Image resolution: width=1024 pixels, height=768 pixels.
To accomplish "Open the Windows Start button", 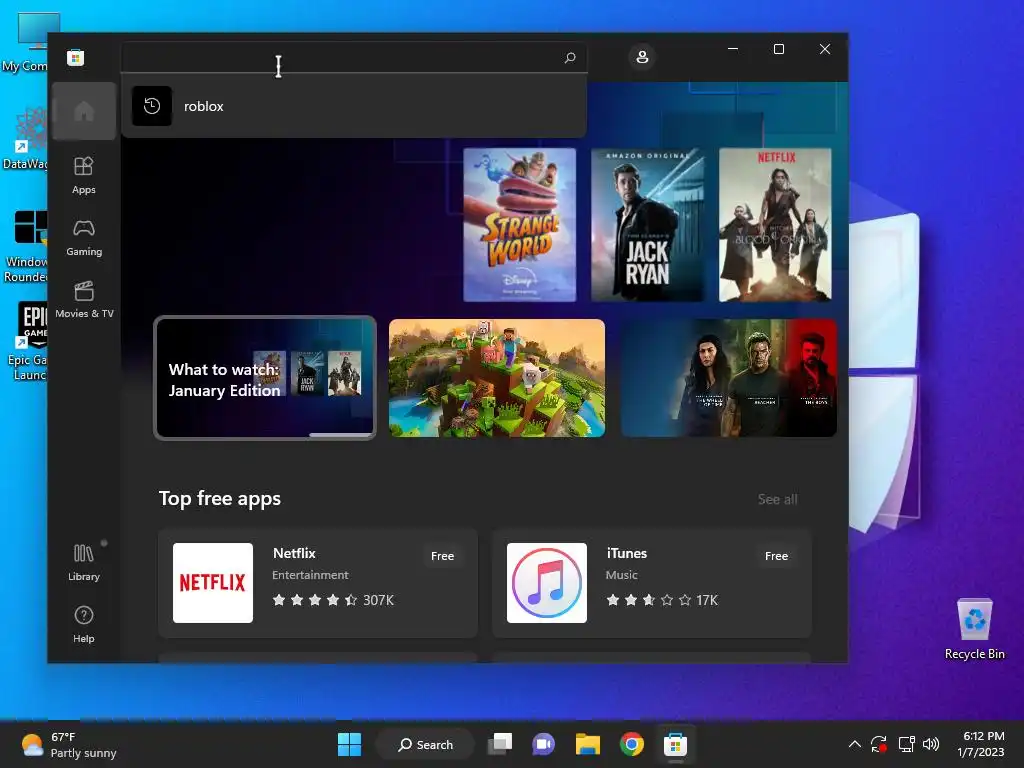I will [349, 744].
